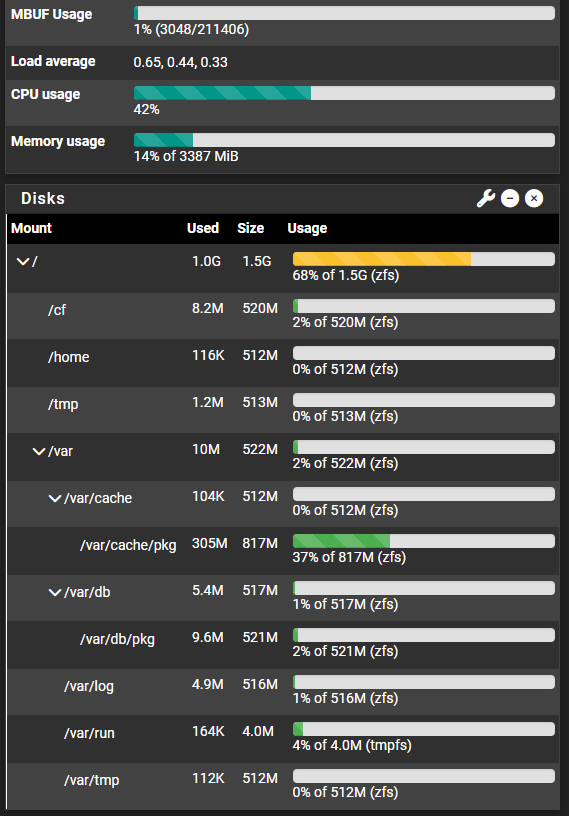This screenshot has width=569, height=816.
Task: Click the Used column header
Action: pos(203,228)
